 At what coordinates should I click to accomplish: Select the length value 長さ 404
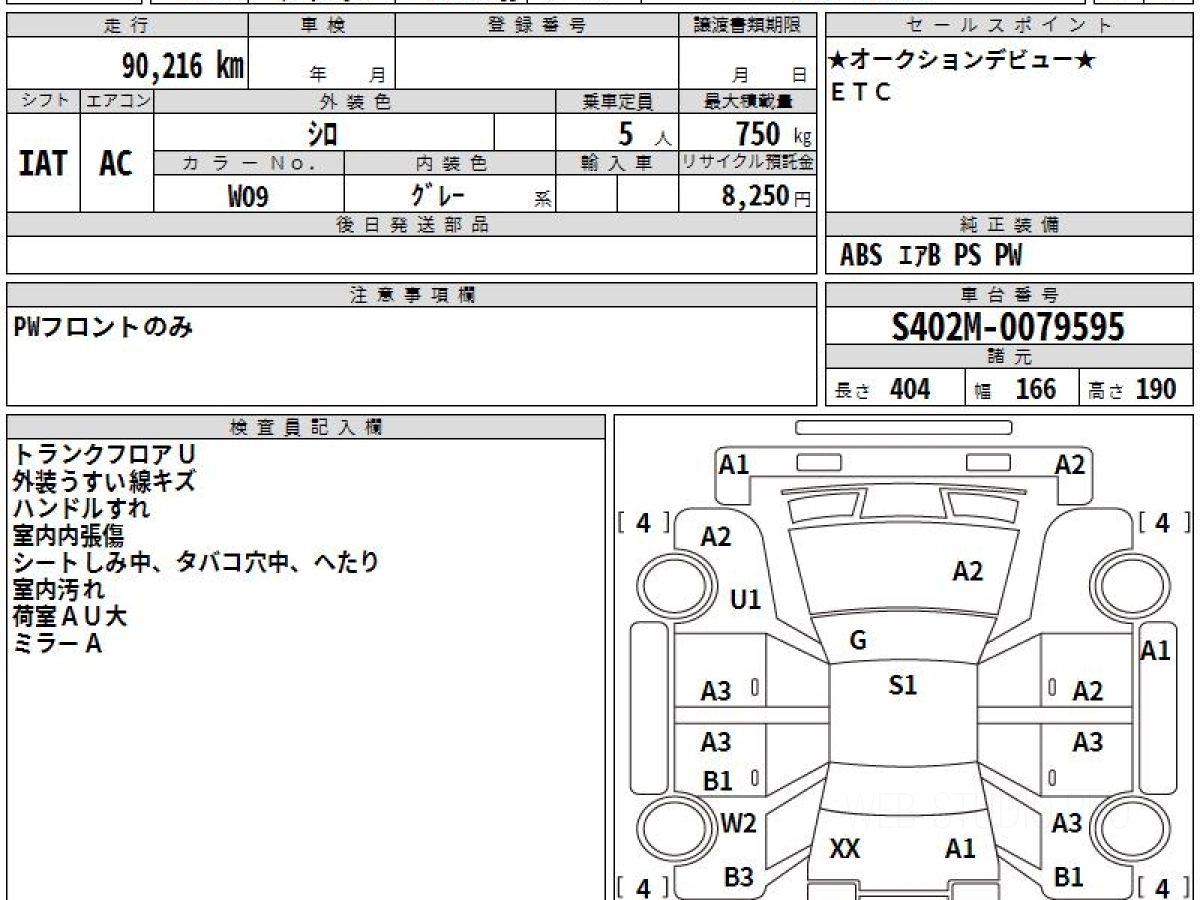click(x=883, y=389)
